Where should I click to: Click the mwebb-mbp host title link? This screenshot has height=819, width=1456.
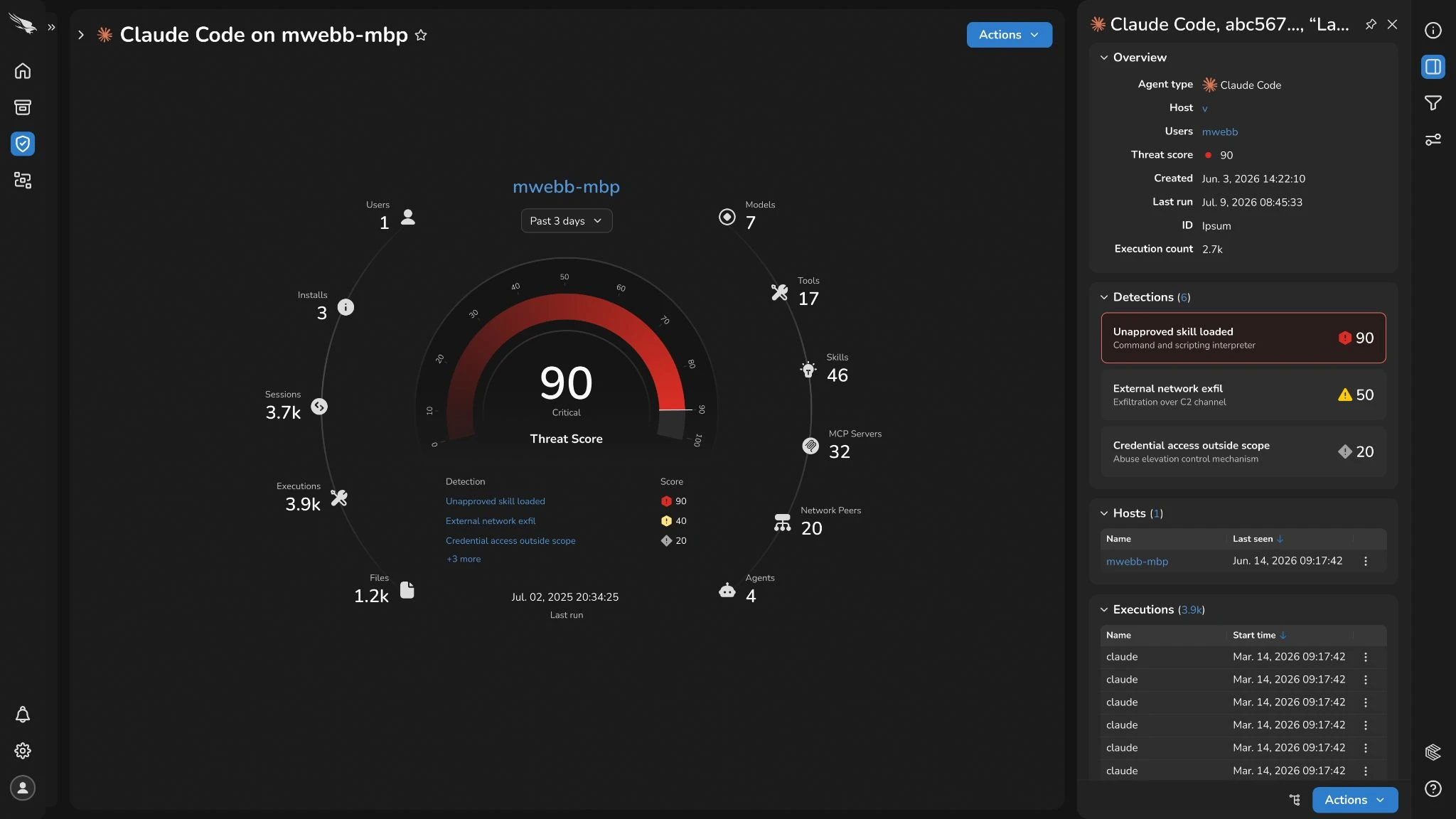tap(566, 187)
